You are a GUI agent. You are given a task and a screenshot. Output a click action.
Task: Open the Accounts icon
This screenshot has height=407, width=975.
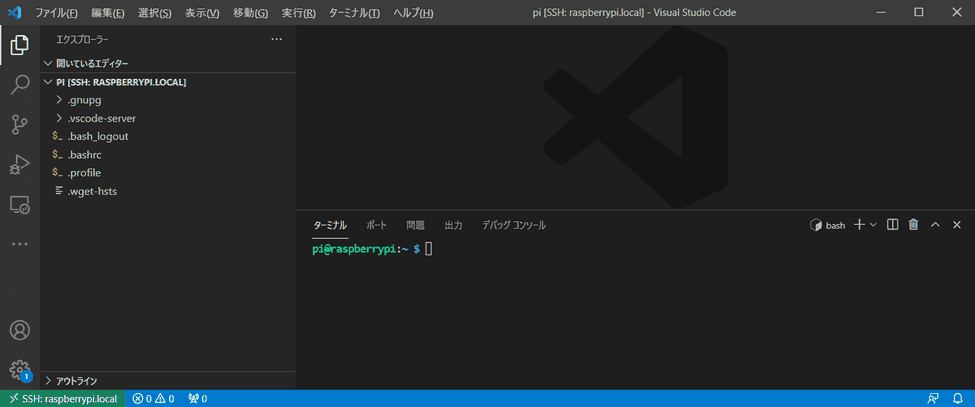click(x=20, y=330)
